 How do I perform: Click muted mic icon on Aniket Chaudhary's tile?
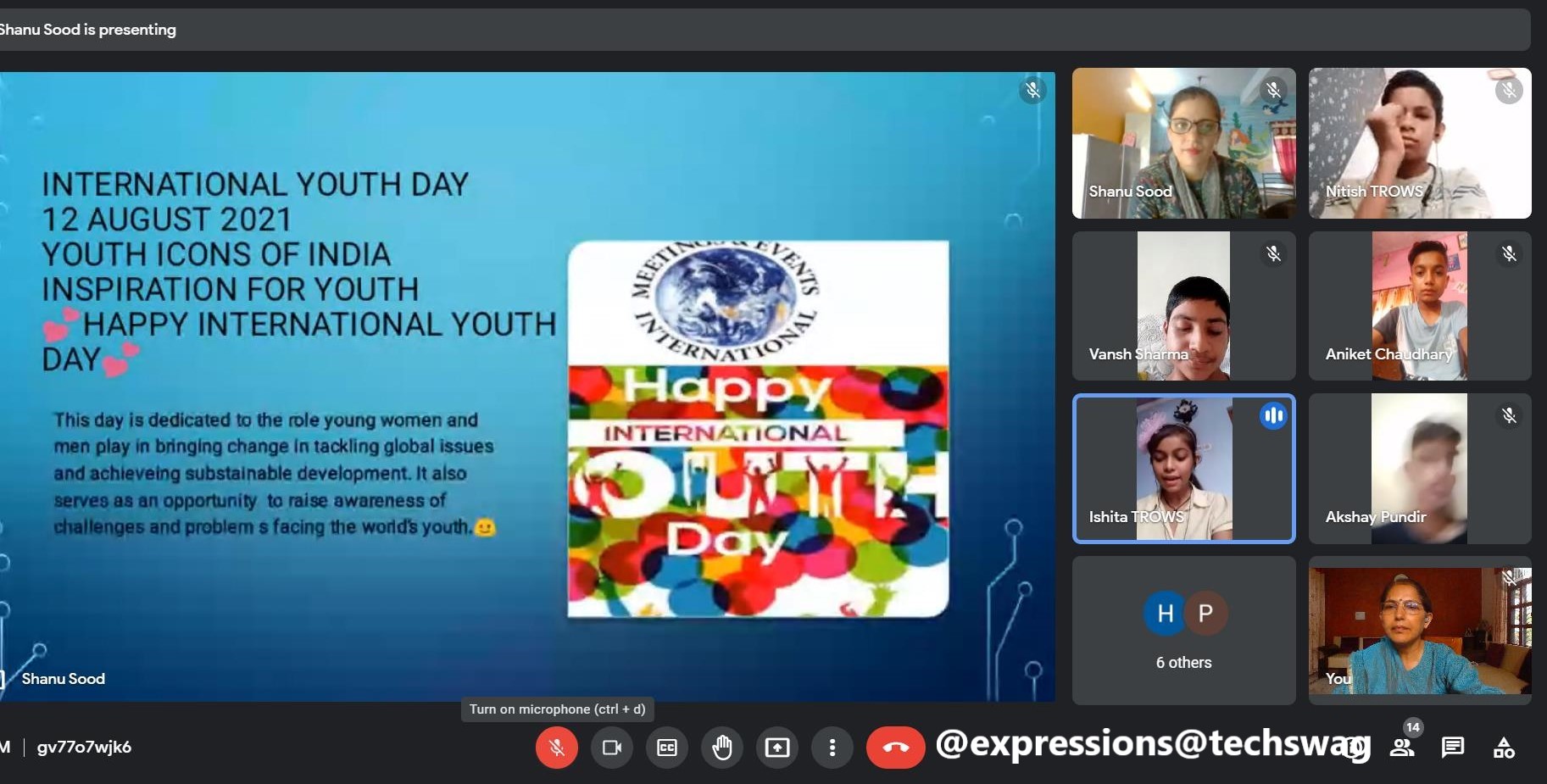[x=1509, y=253]
